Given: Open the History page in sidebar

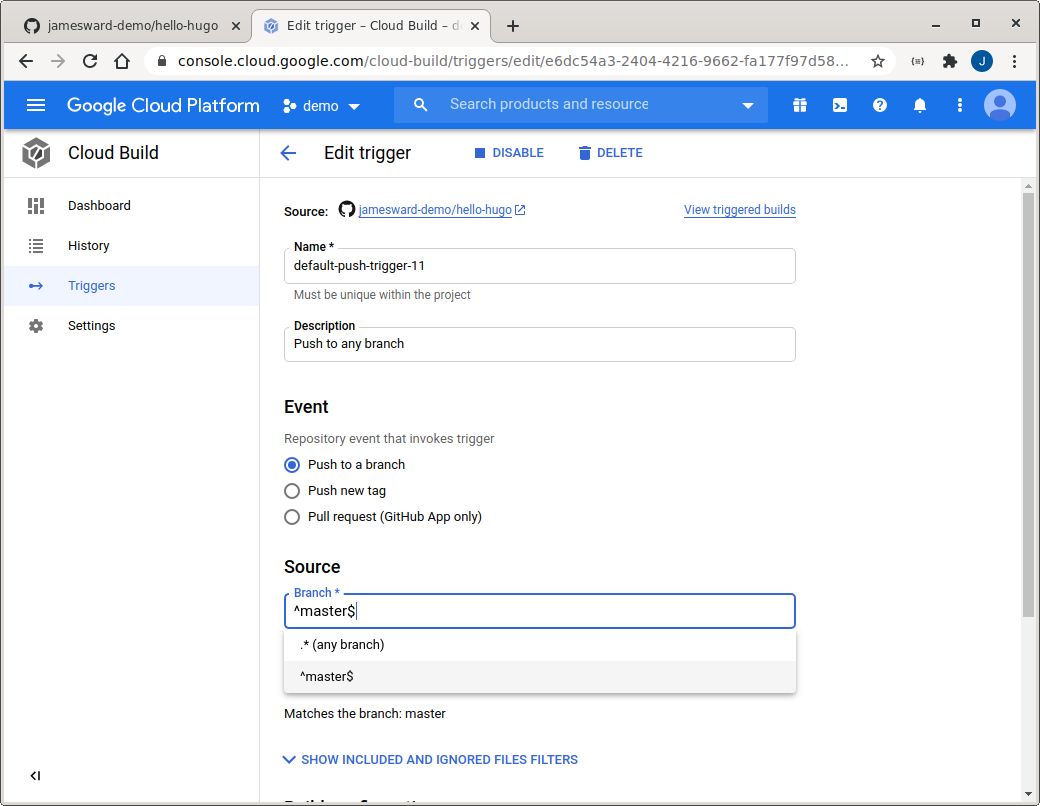Looking at the screenshot, I should click(x=89, y=246).
